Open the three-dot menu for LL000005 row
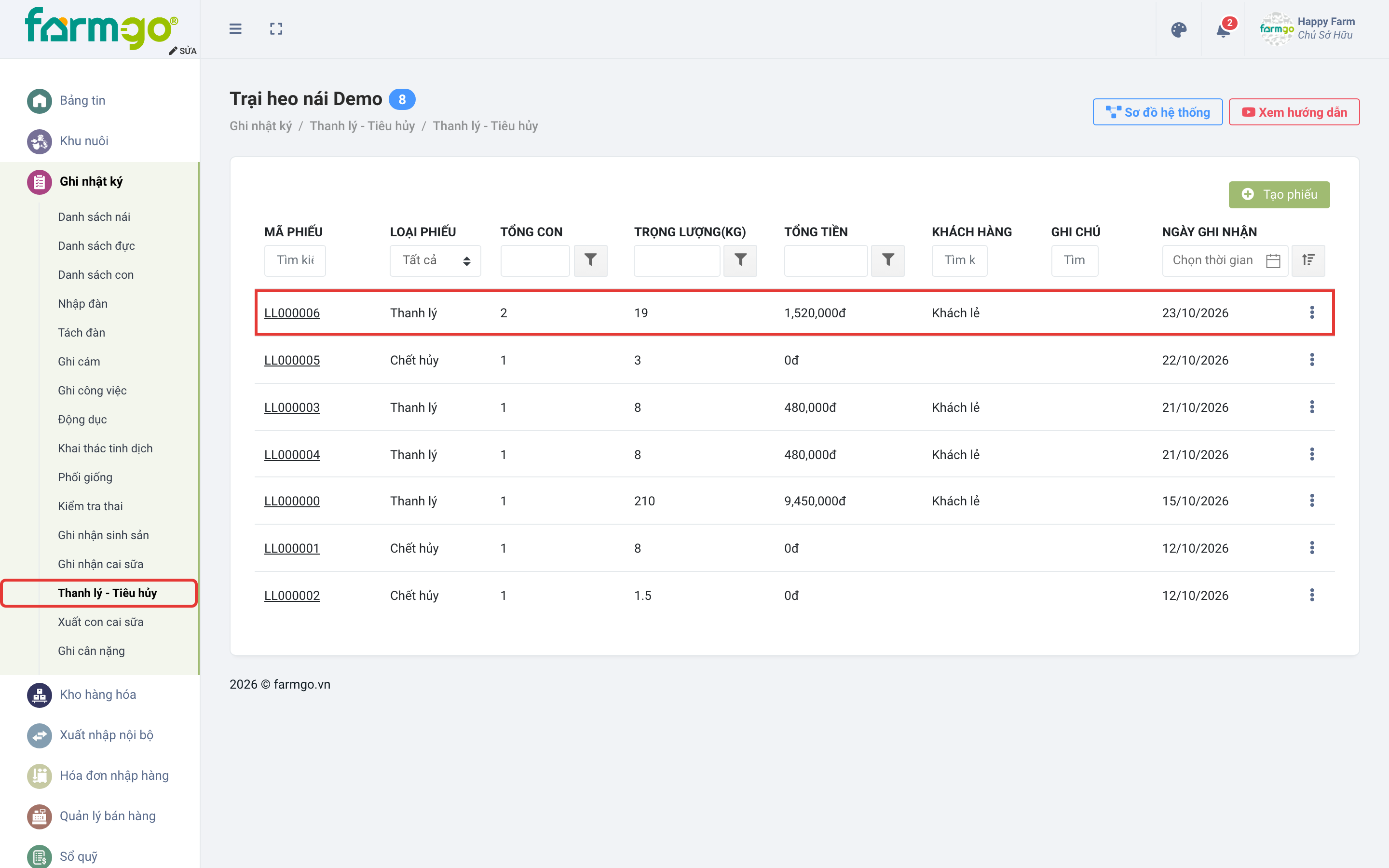Viewport: 1389px width, 868px height. point(1311,360)
